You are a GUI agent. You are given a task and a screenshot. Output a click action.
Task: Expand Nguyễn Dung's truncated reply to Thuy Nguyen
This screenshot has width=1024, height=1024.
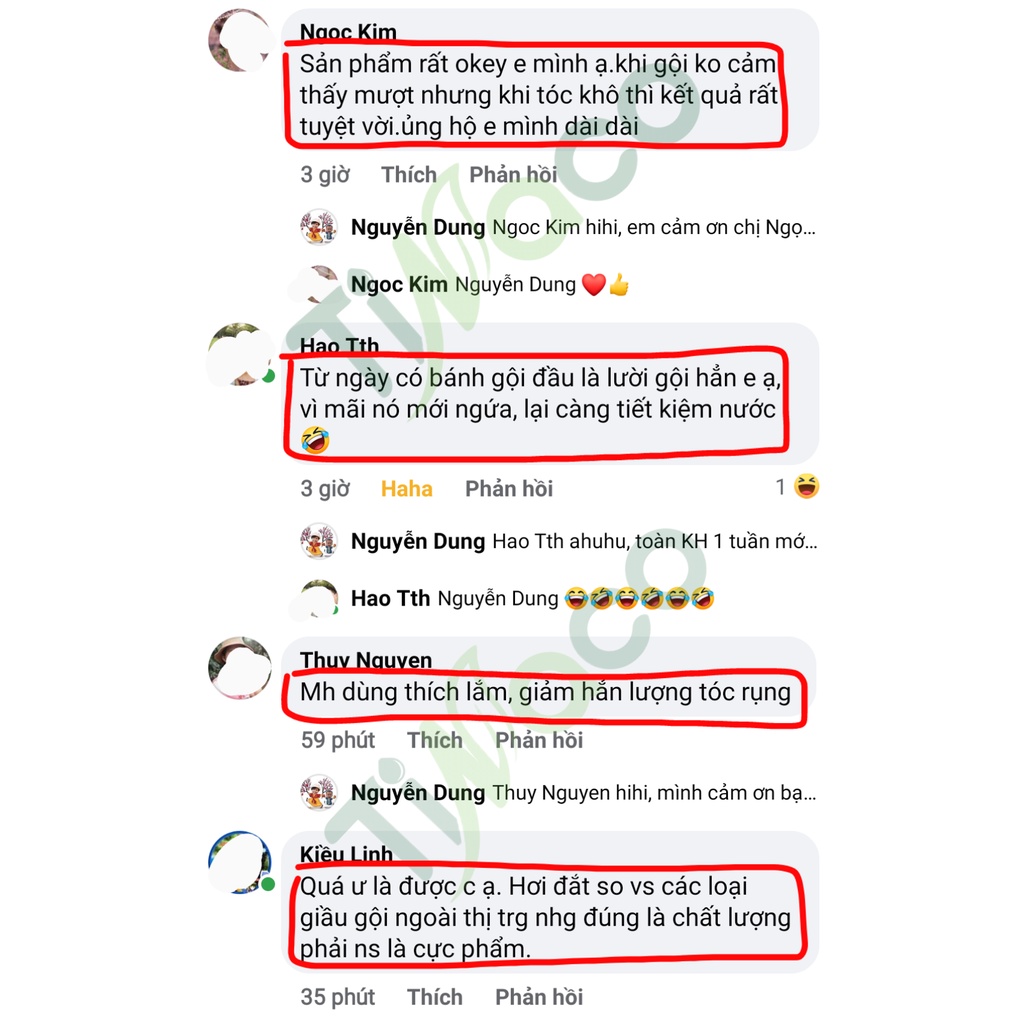[654, 793]
